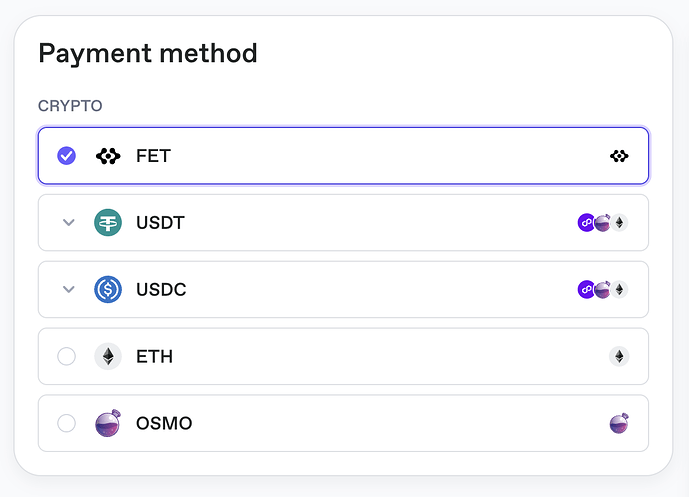The width and height of the screenshot is (689, 497).
Task: Click the USDT Tether coin icon
Action: [x=108, y=223]
